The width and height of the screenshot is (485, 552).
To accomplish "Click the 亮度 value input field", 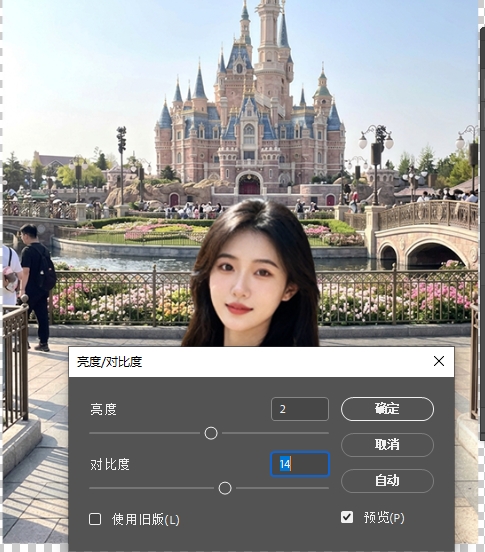I will point(300,409).
